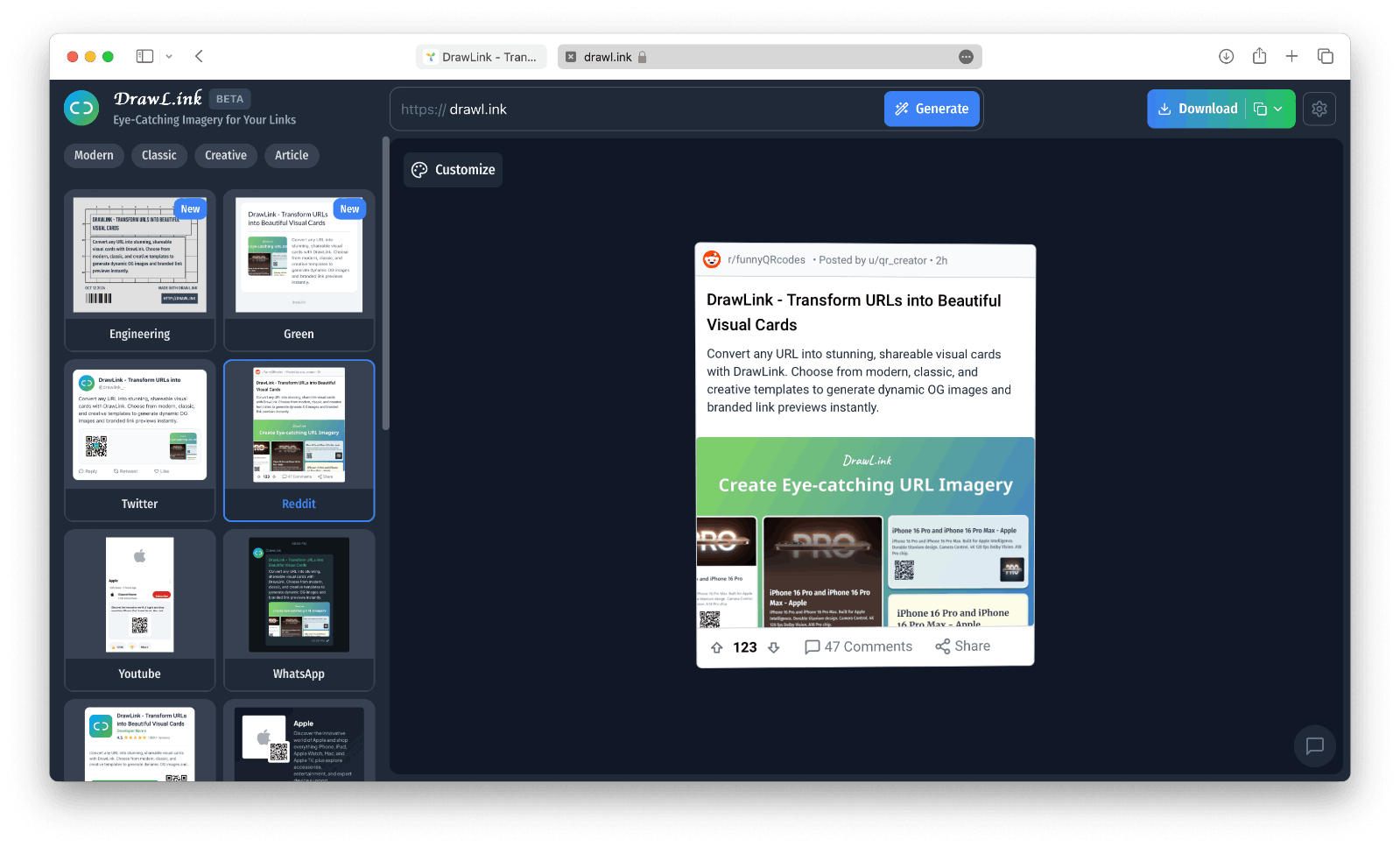Focus the drawl.ink URL input field
The image size is (1400, 847).
pyautogui.click(x=637, y=109)
